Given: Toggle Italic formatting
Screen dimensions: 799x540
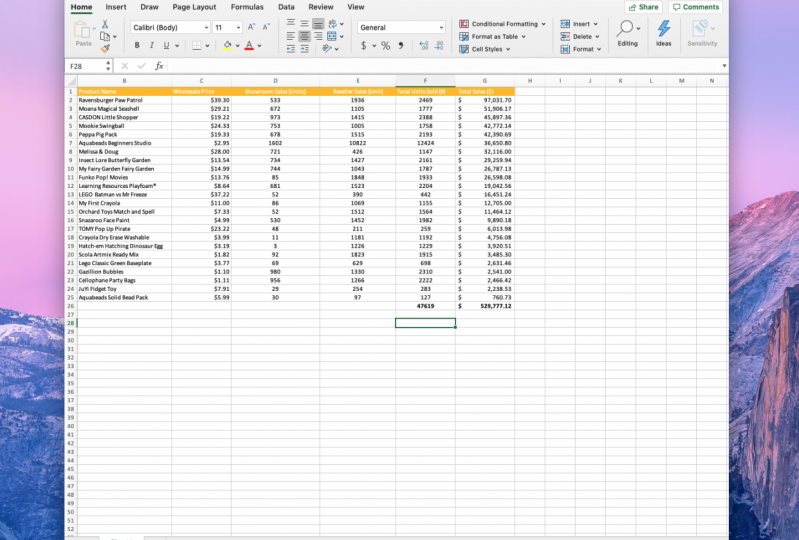Looking at the screenshot, I should pos(151,45).
